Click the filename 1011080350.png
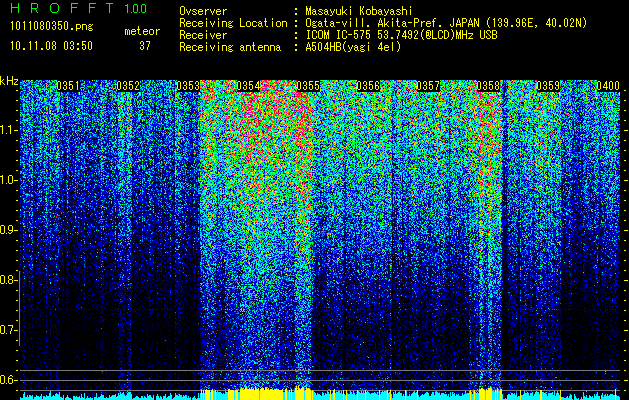The height and width of the screenshot is (400, 629). tap(52, 26)
